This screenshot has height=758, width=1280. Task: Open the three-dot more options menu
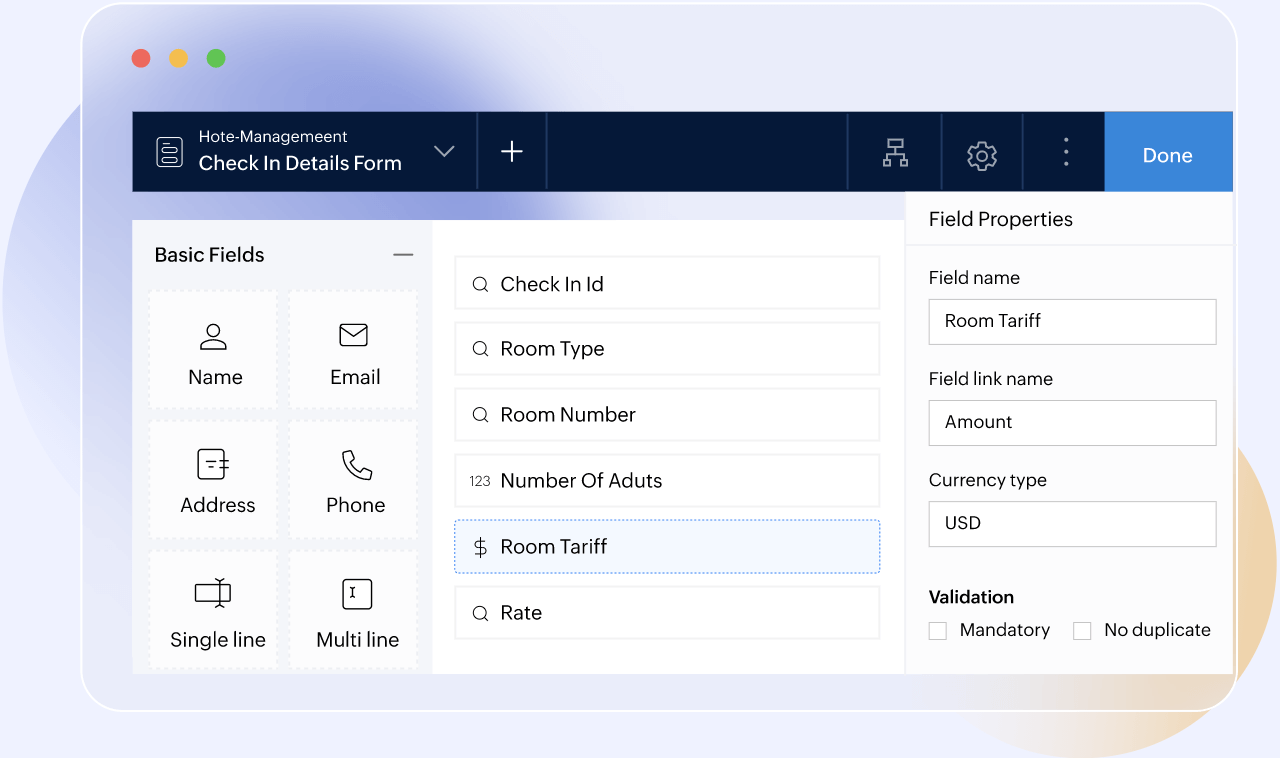(1064, 151)
